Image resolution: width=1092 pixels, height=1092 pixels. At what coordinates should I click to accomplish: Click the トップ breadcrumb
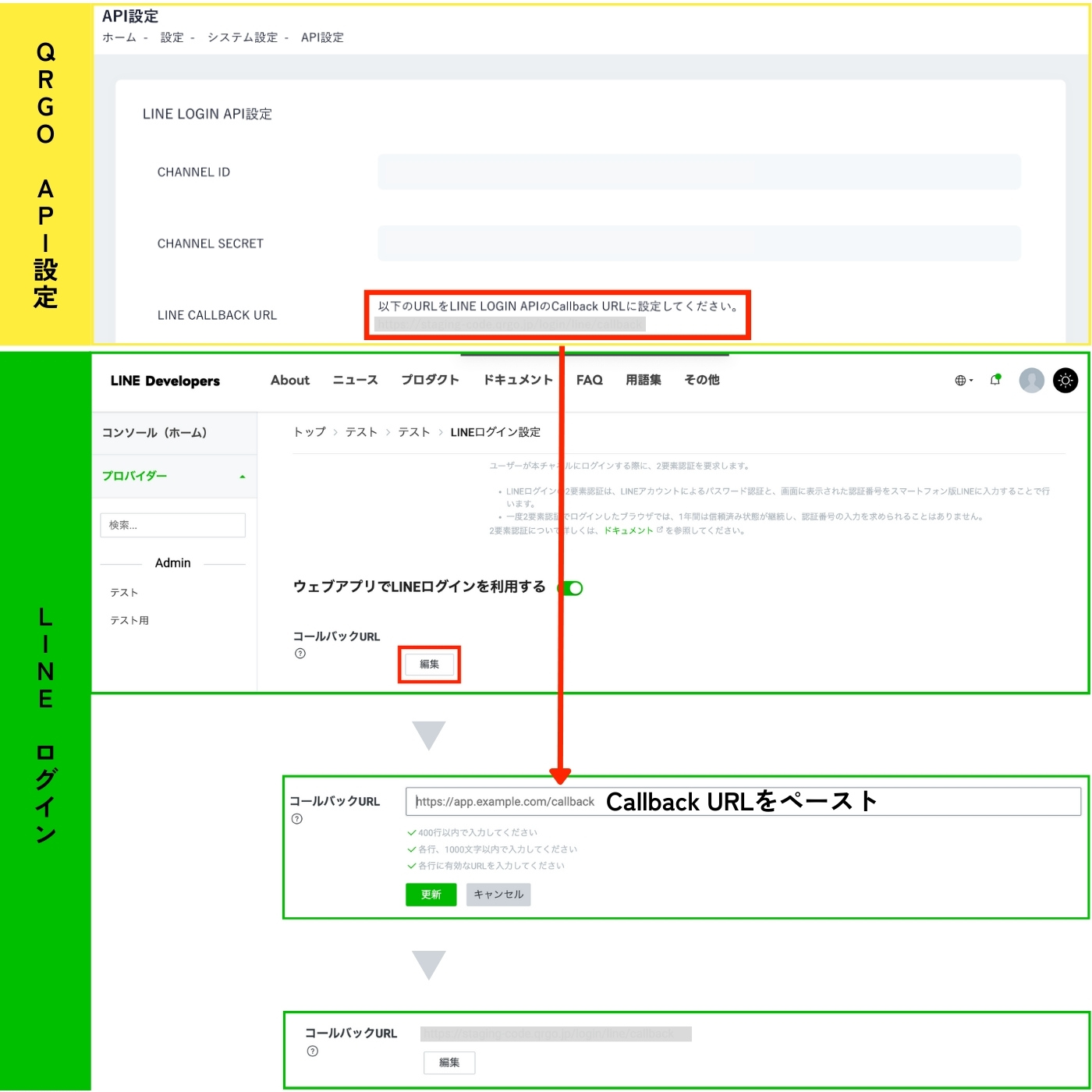click(x=310, y=432)
